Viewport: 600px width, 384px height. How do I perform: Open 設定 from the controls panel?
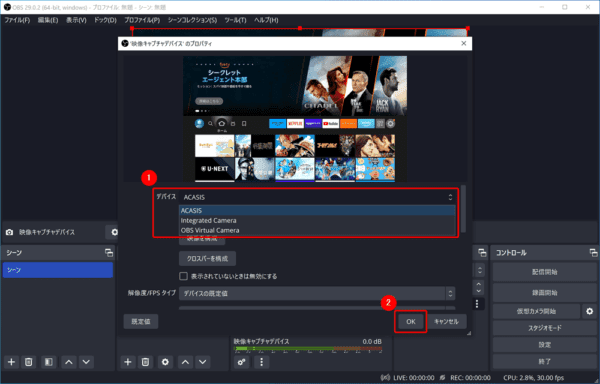point(544,345)
